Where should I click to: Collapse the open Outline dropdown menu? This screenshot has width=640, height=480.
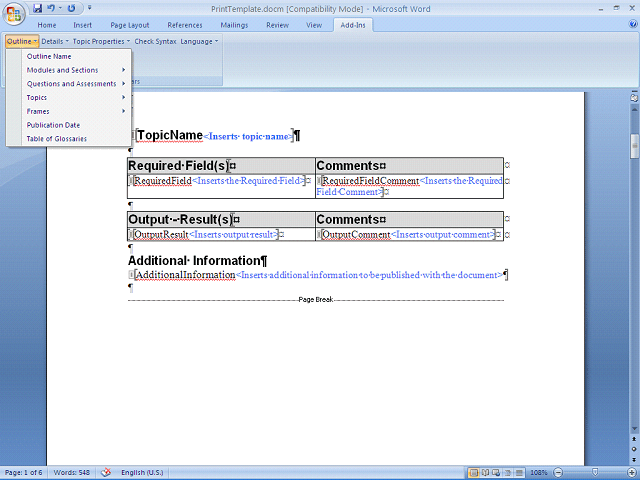coord(22,41)
